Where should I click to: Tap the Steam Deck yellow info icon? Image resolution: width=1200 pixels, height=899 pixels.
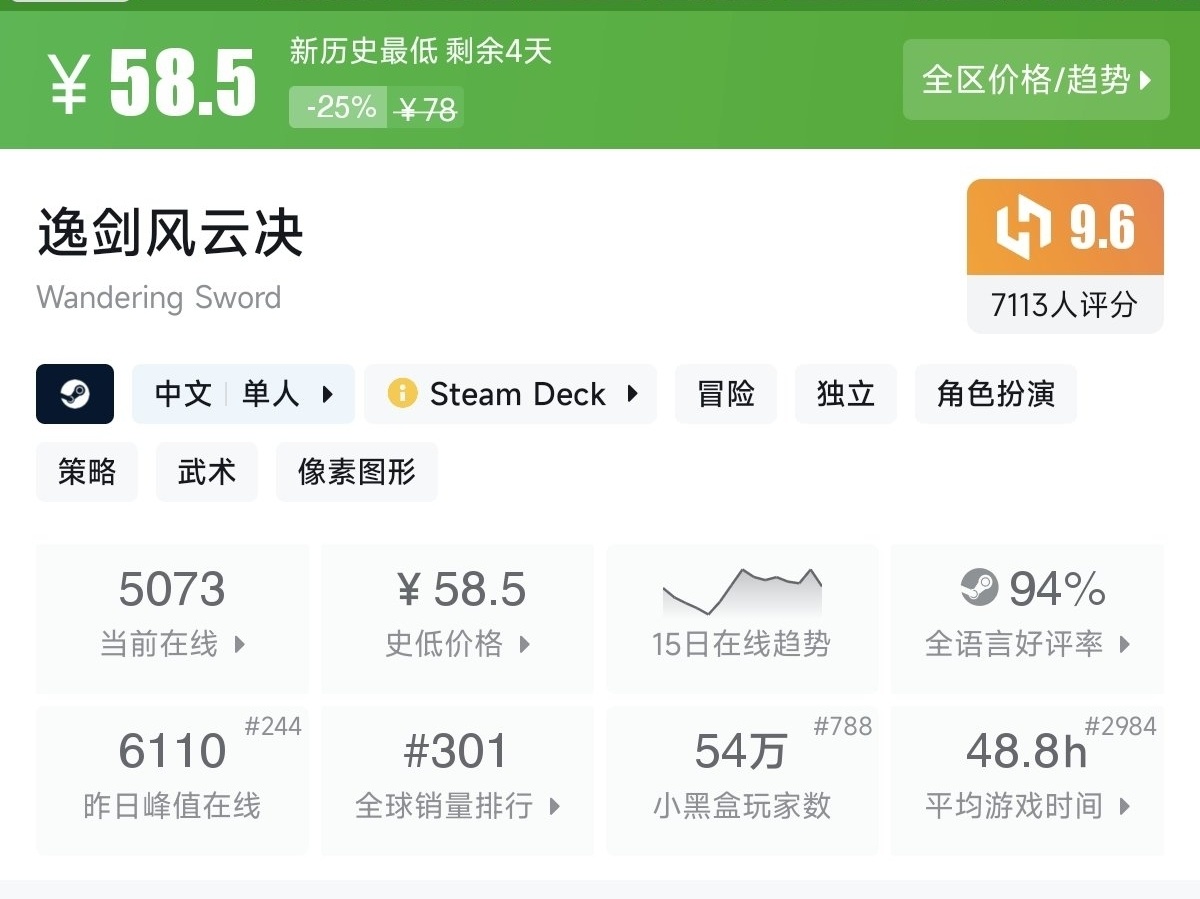402,394
